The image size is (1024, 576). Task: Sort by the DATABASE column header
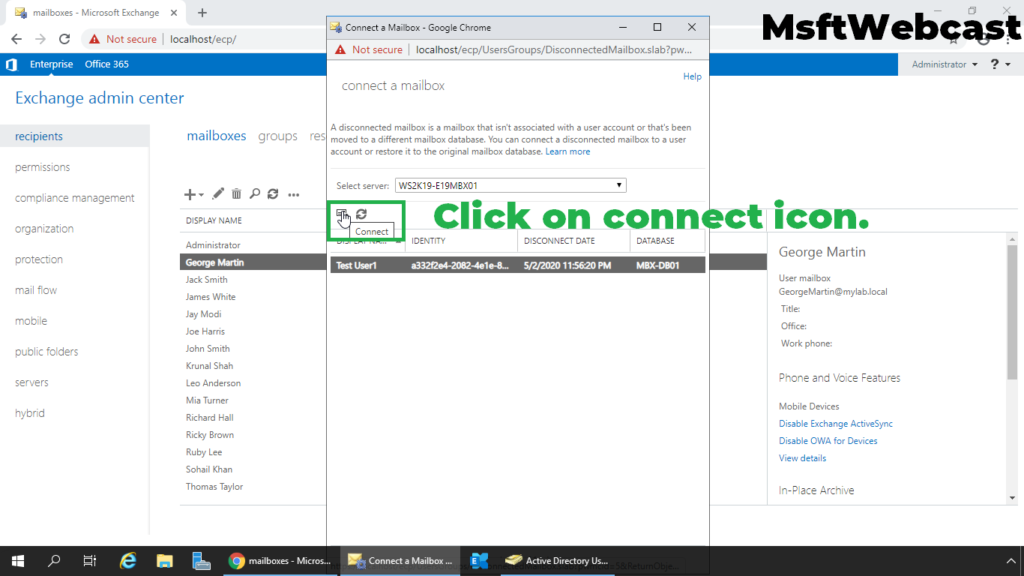[x=667, y=241]
